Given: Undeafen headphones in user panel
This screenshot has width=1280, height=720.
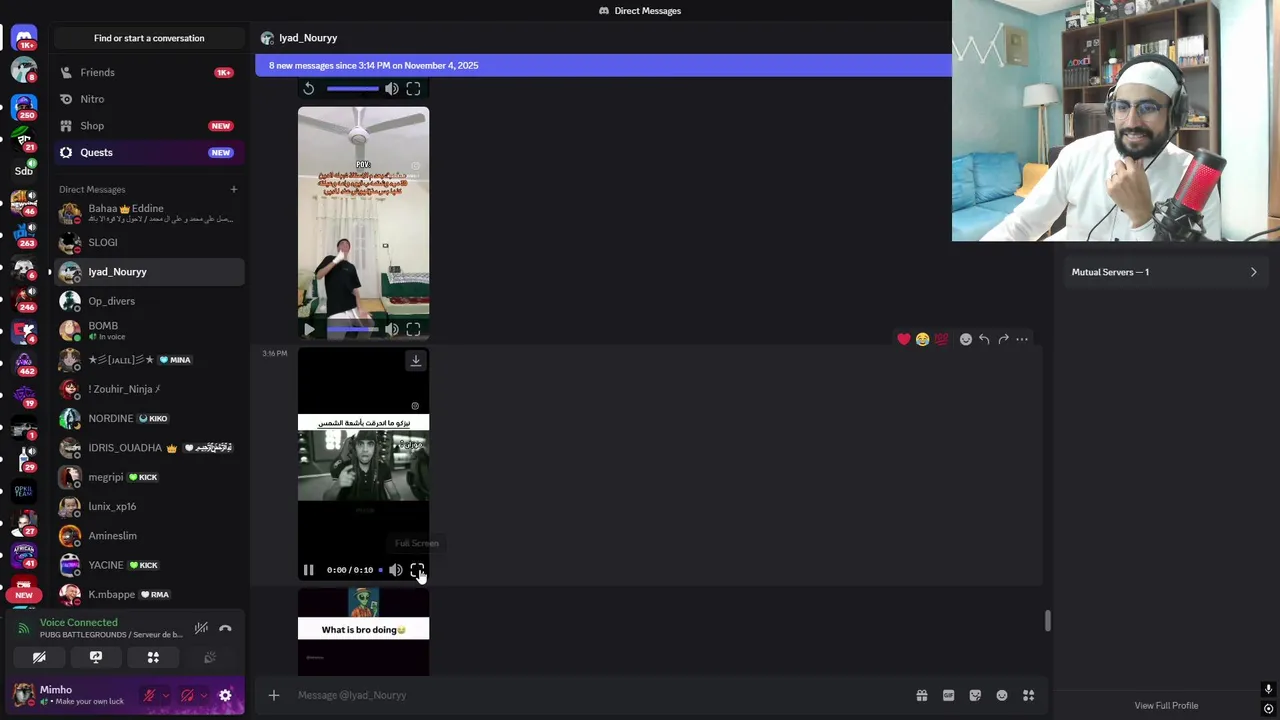Looking at the screenshot, I should pyautogui.click(x=187, y=695).
